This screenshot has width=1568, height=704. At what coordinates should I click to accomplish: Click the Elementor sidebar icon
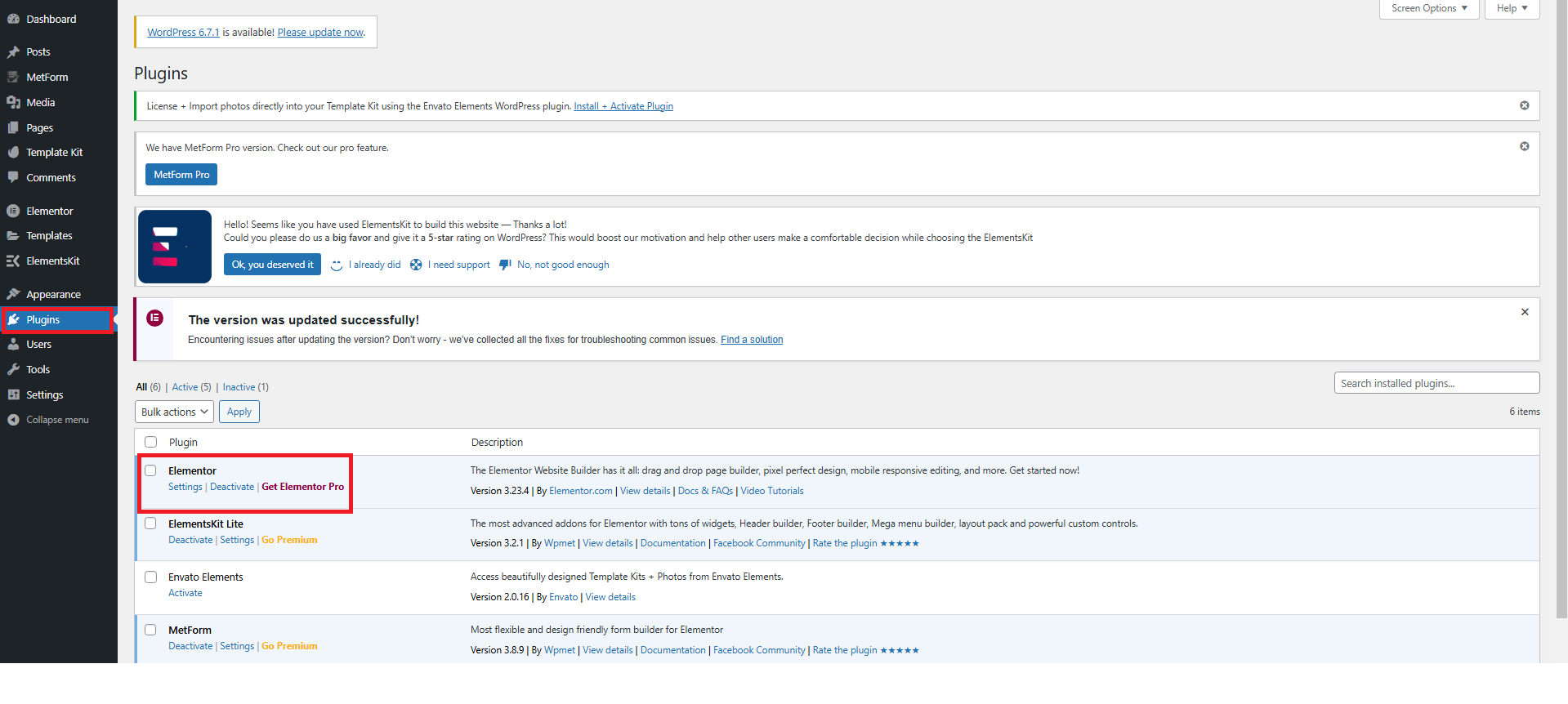click(x=13, y=211)
